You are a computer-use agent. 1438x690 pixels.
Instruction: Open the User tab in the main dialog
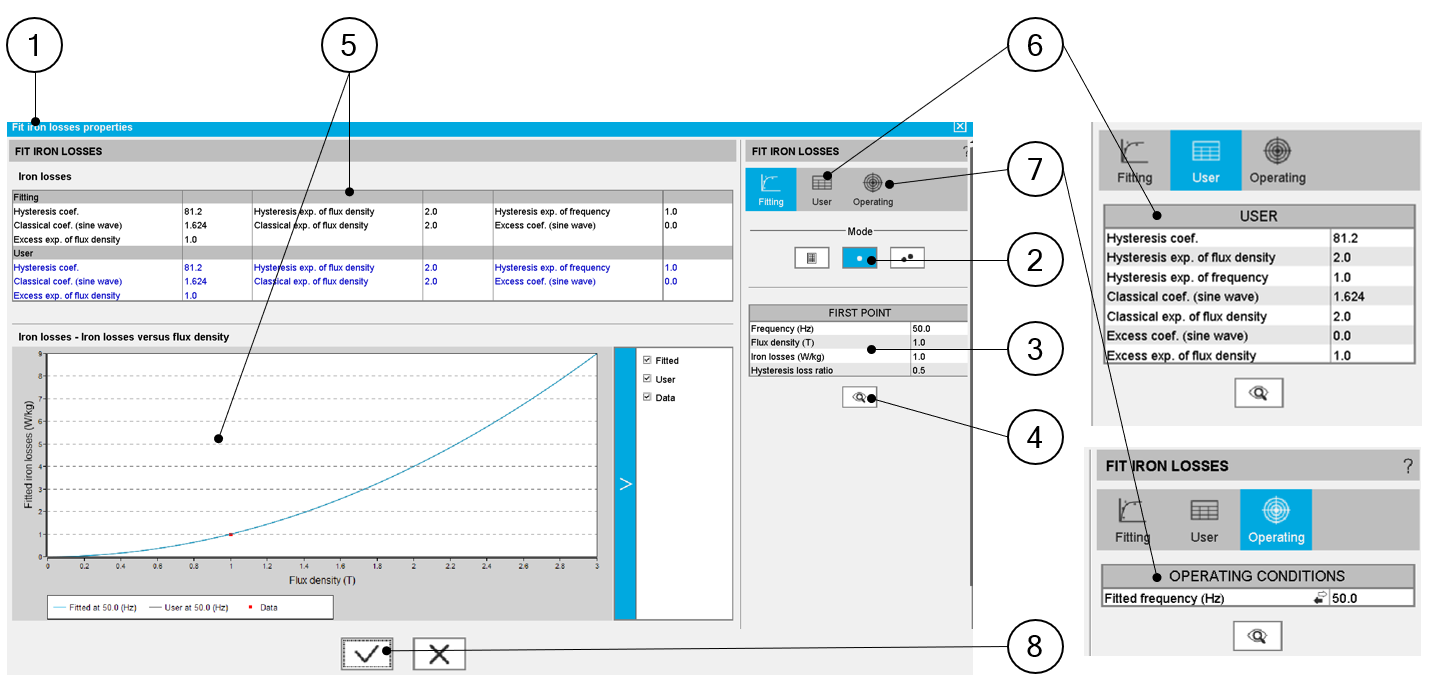click(821, 189)
